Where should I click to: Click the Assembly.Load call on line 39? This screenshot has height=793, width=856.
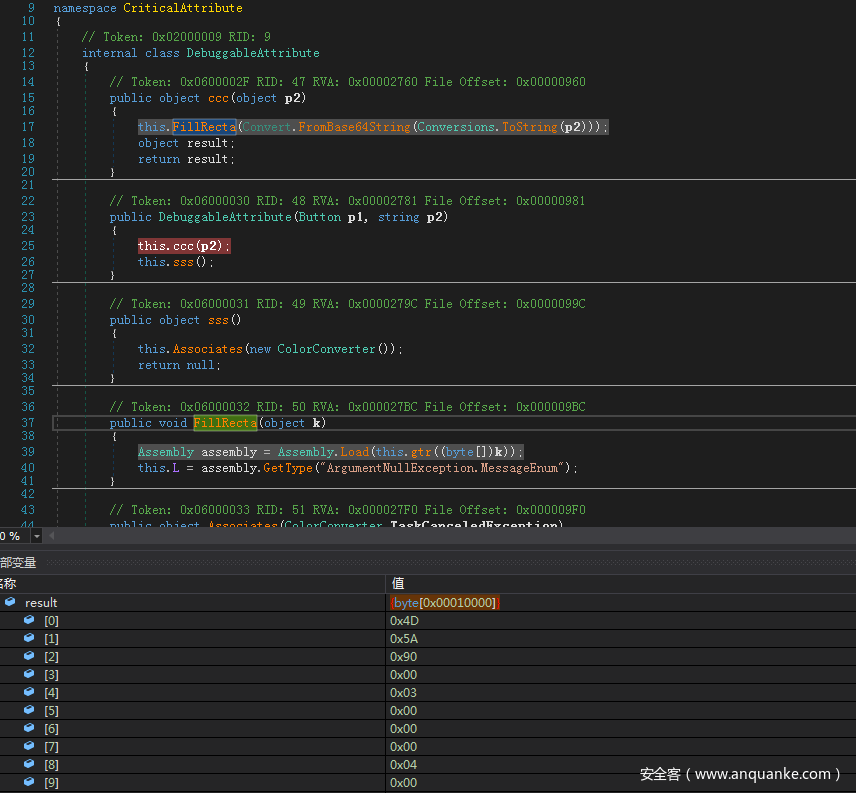click(323, 452)
